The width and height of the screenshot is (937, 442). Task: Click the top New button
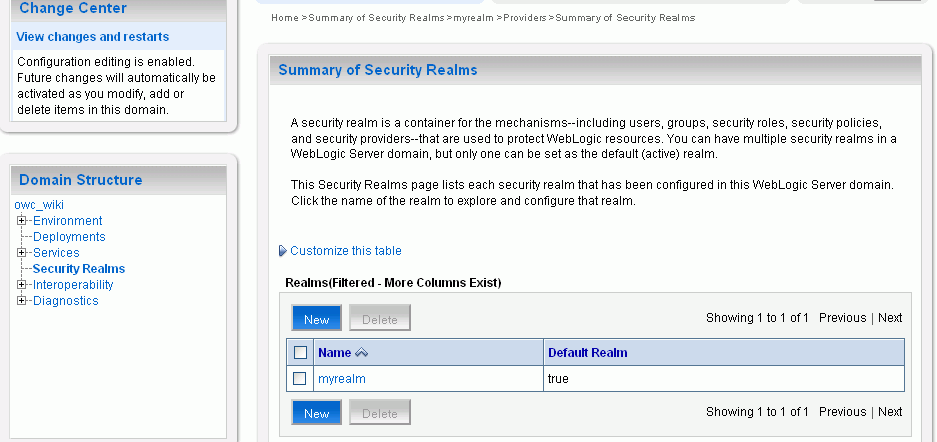tap(317, 318)
